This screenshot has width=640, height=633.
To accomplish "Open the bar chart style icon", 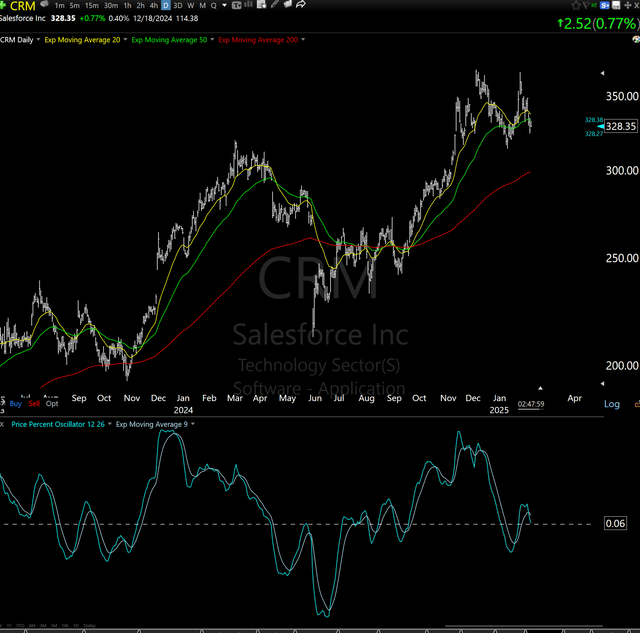I will pyautogui.click(x=248, y=4).
